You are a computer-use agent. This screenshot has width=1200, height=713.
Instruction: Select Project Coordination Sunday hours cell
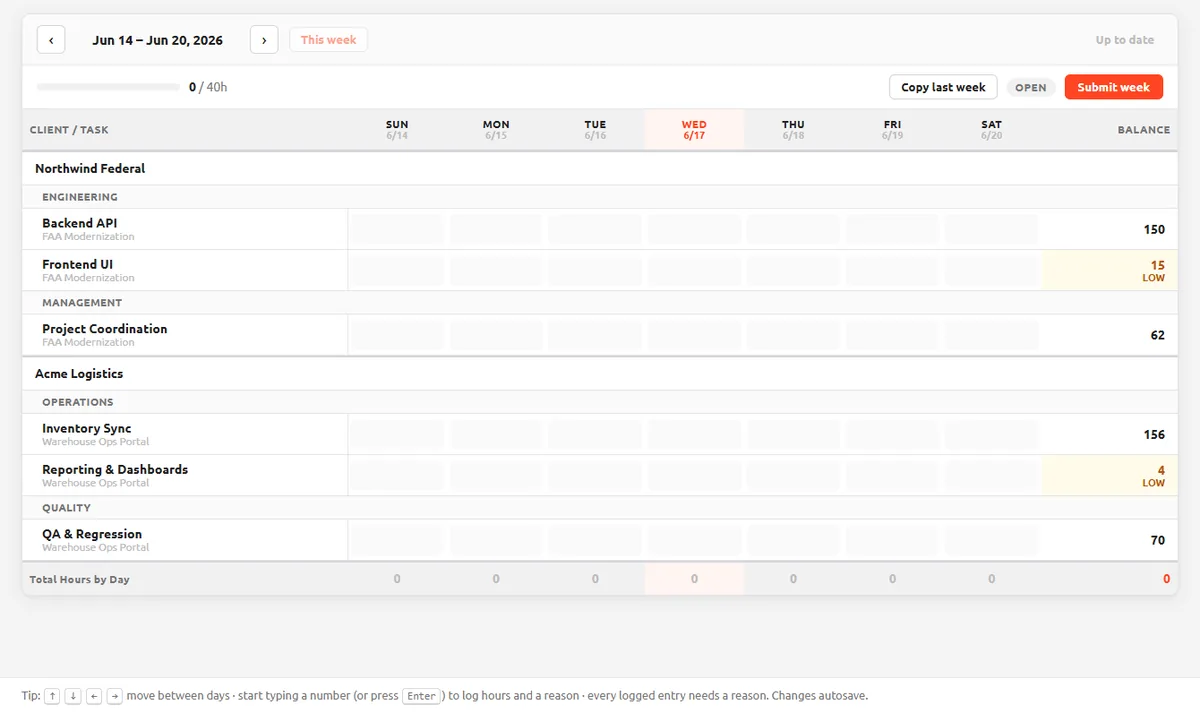[x=397, y=335]
